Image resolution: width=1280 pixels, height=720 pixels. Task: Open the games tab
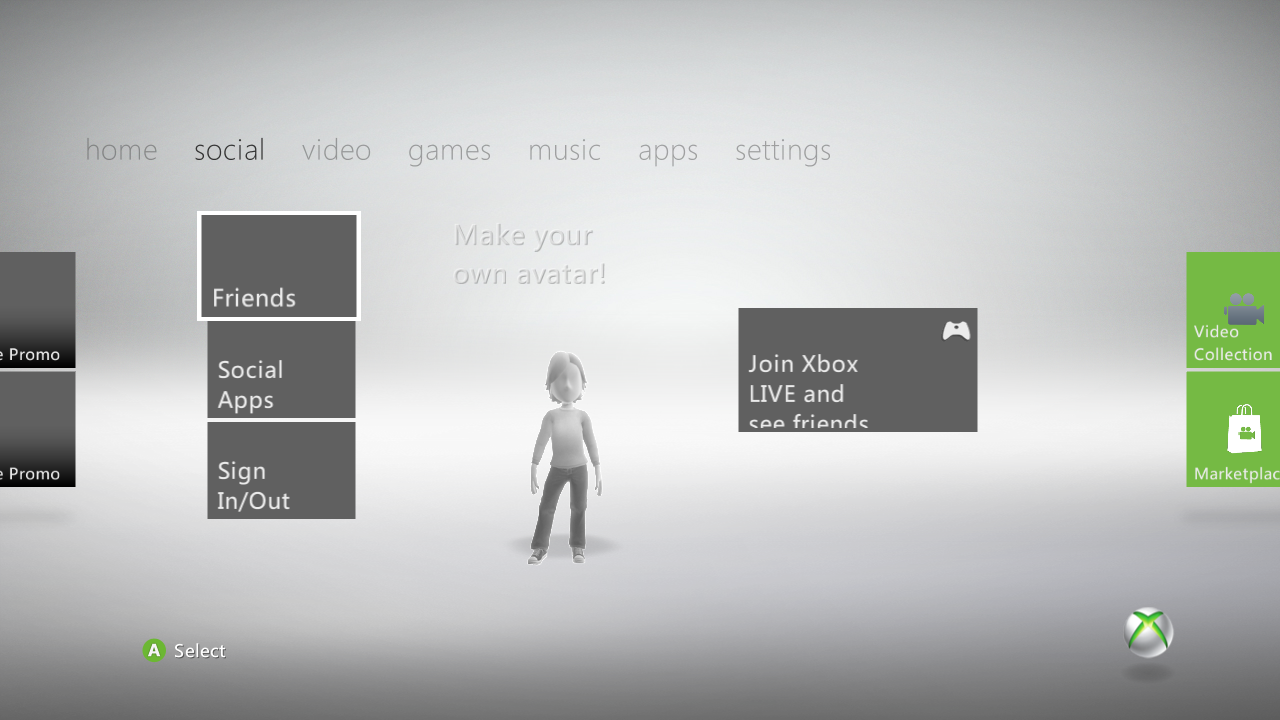449,151
